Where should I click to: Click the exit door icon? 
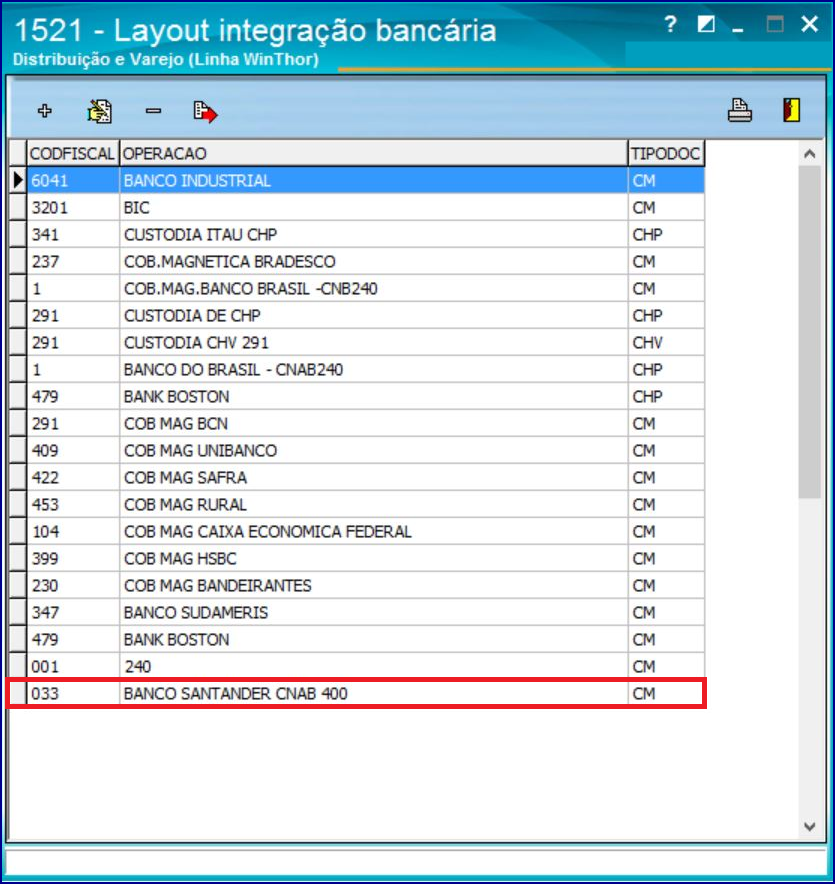pos(792,110)
